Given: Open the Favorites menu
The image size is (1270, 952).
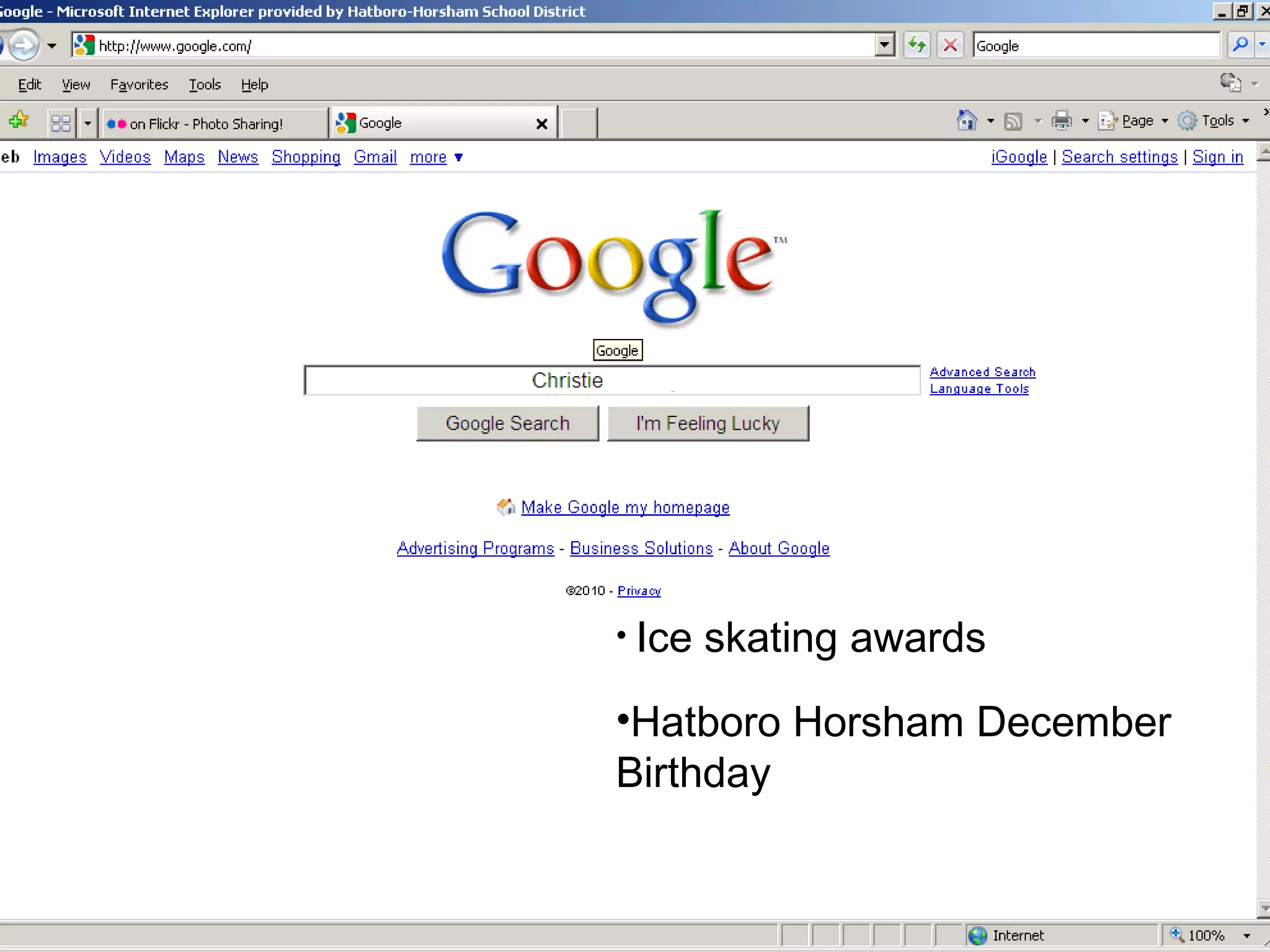Looking at the screenshot, I should [139, 85].
